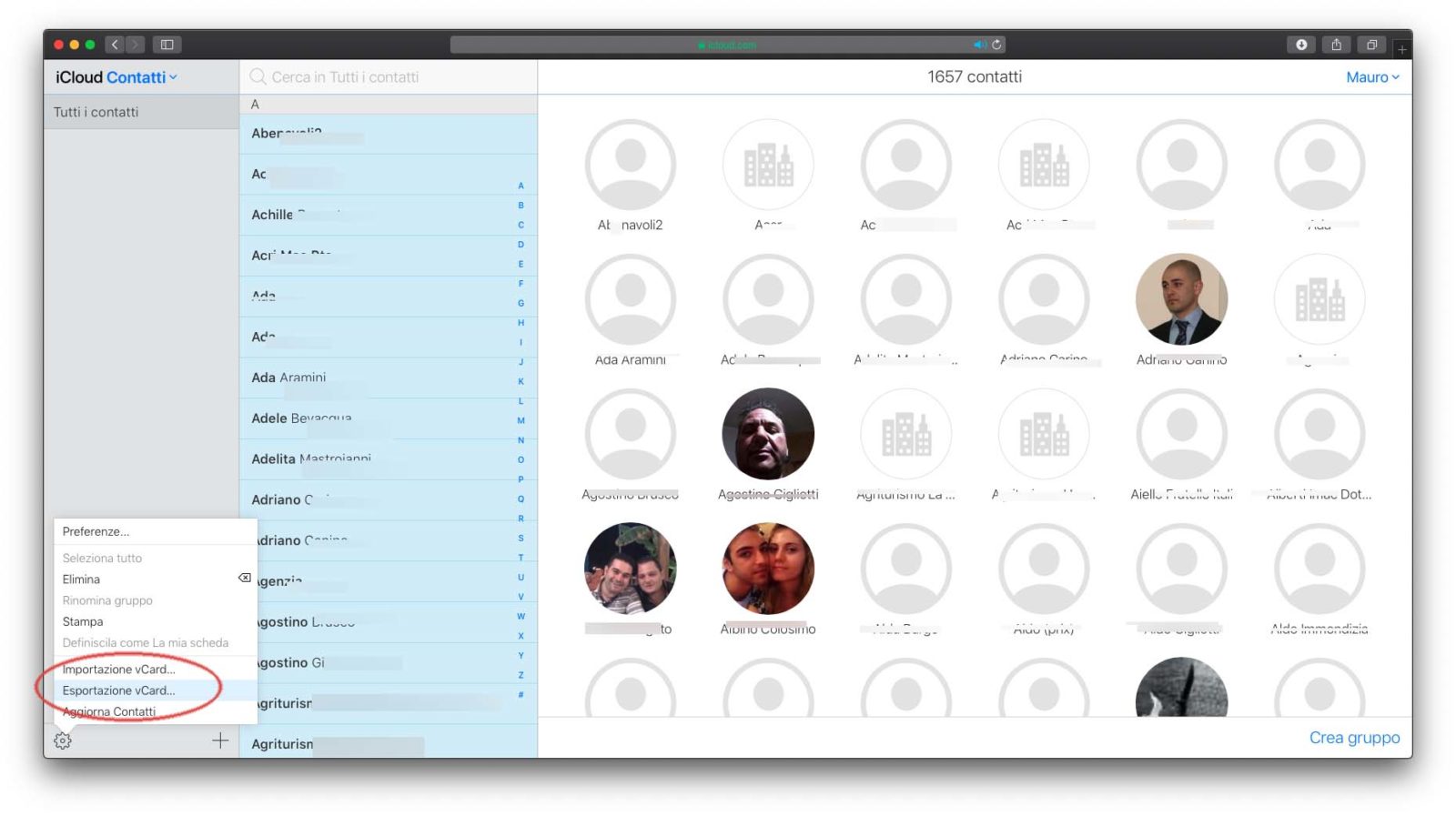Select Adelita Mastroianni in the list
This screenshot has height=816, width=1456.
[388, 459]
